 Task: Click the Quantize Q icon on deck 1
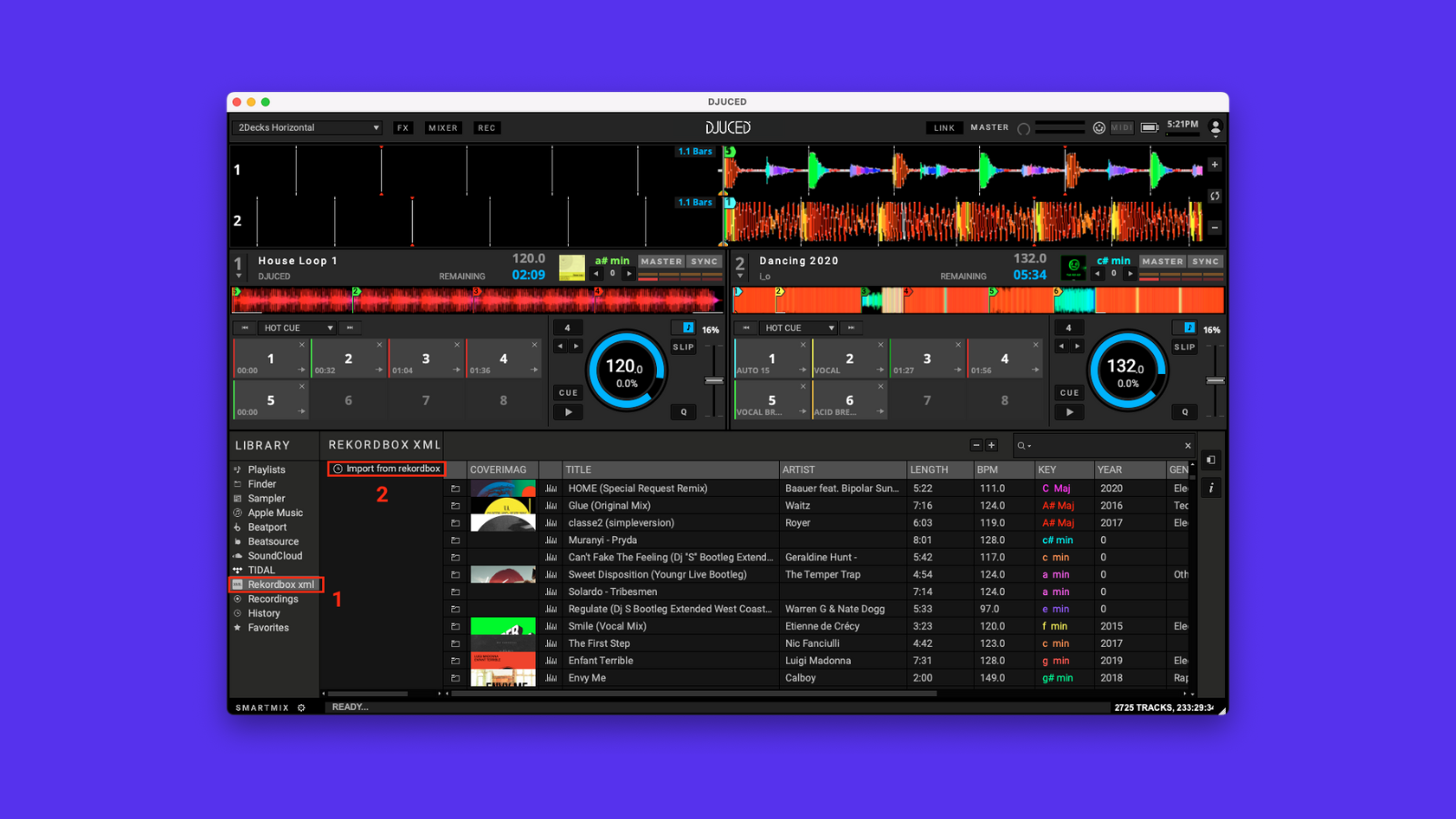[683, 412]
